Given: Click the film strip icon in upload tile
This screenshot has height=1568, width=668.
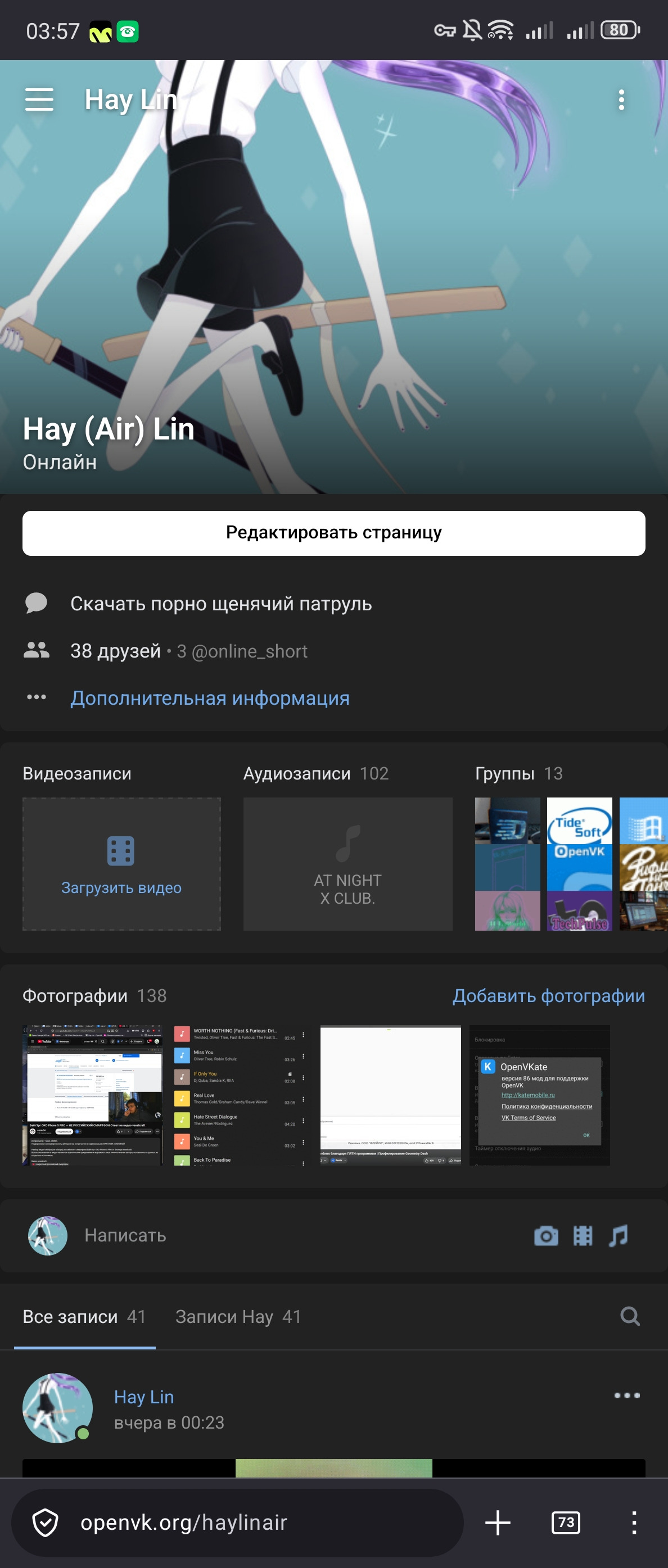Looking at the screenshot, I should point(120,850).
